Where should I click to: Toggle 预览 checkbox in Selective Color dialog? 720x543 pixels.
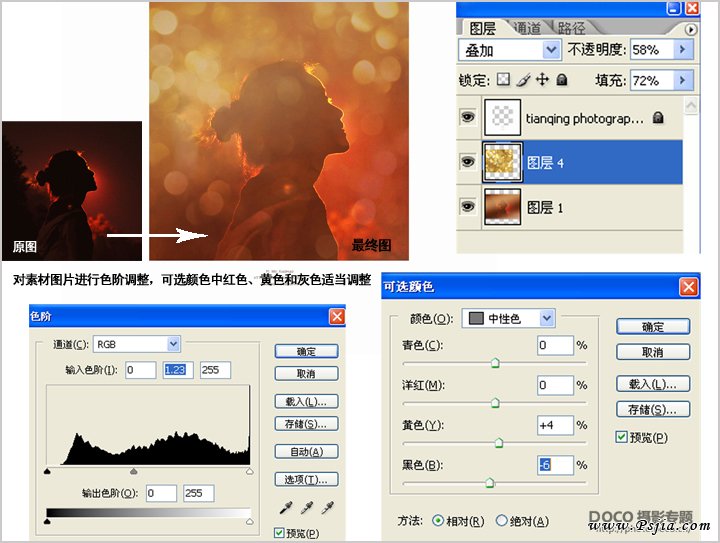[621, 437]
